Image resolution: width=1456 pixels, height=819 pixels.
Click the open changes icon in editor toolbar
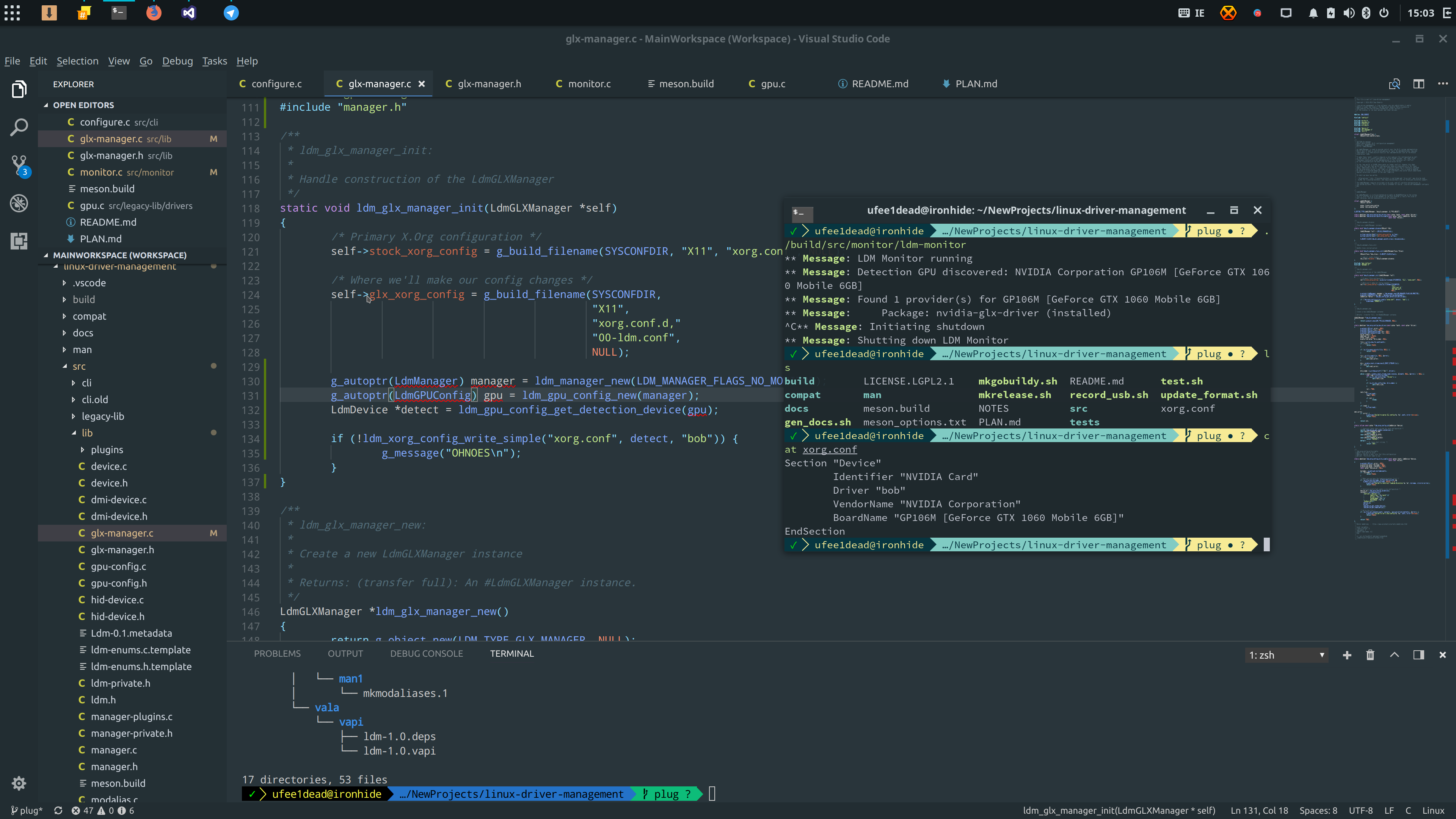1395,84
